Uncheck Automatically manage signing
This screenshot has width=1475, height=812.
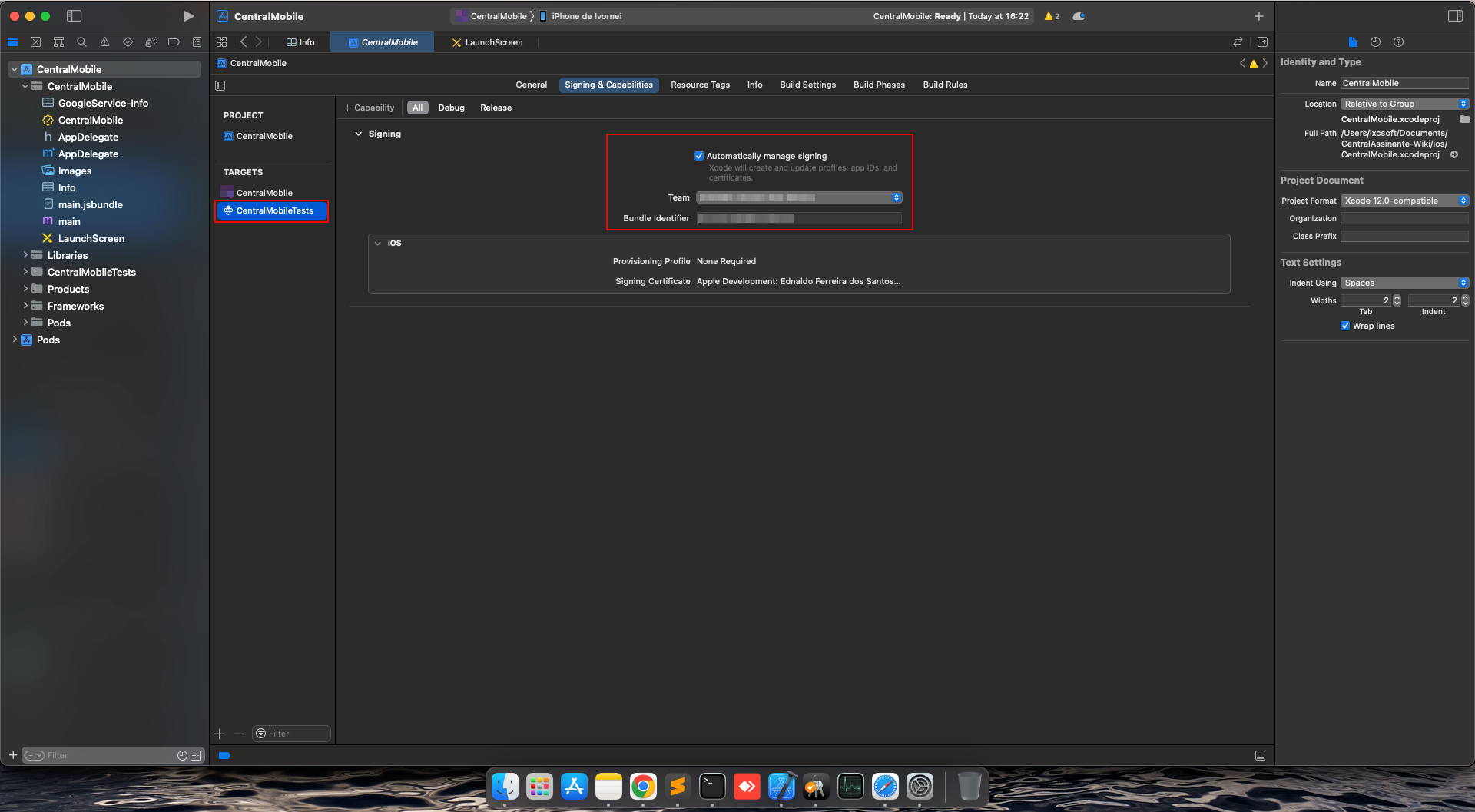click(699, 156)
